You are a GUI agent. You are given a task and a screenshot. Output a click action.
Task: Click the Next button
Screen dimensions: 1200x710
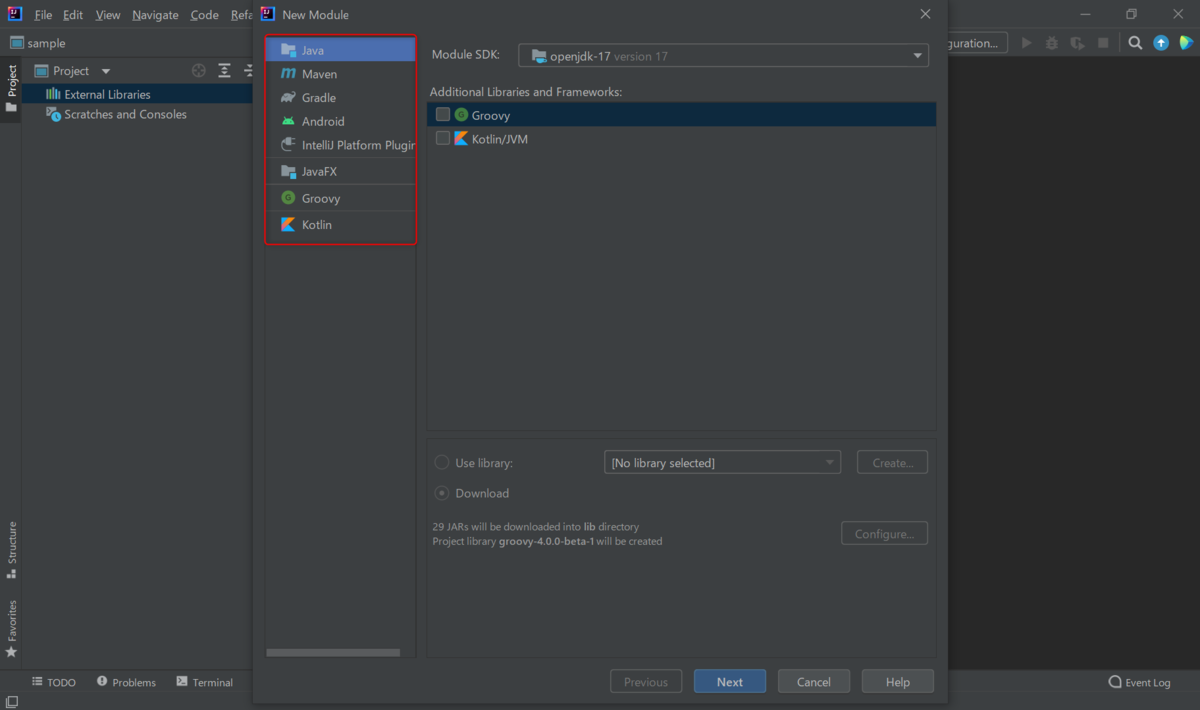point(730,682)
